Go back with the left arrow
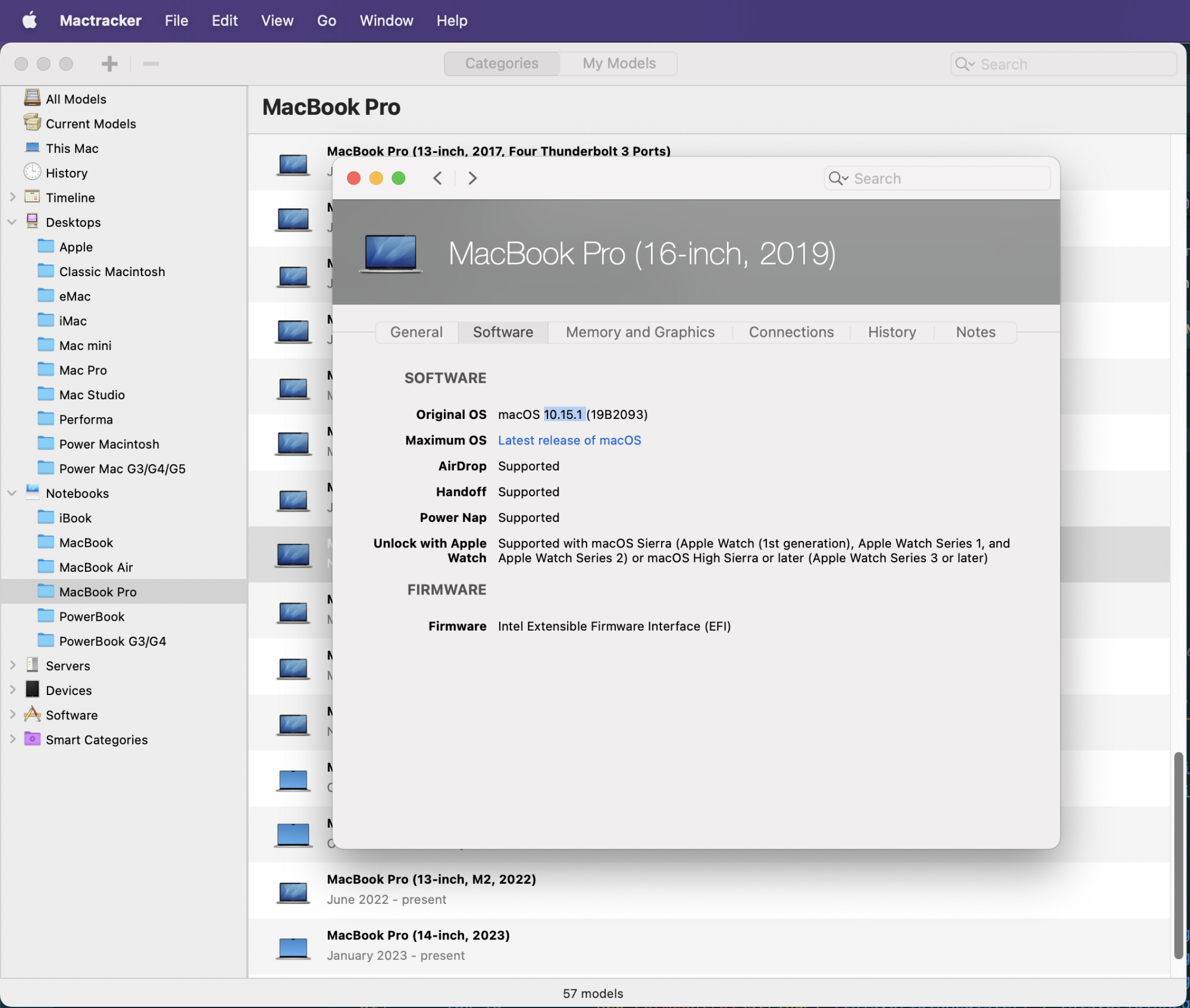 coord(437,178)
